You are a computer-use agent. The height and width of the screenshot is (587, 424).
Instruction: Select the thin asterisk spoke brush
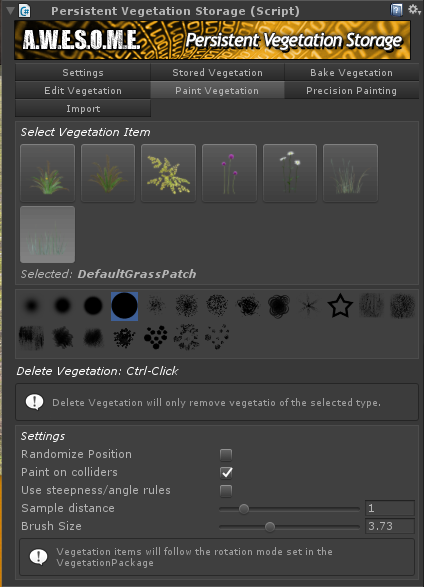pyautogui.click(x=309, y=306)
